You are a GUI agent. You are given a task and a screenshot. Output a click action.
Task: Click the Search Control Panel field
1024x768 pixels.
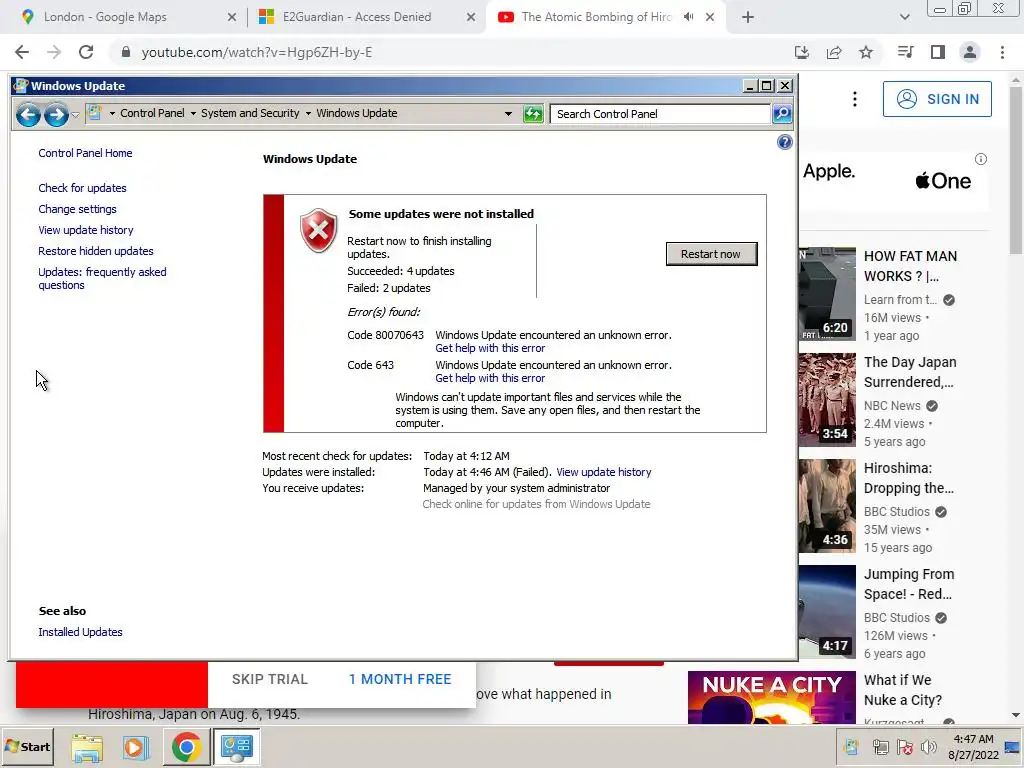point(660,114)
